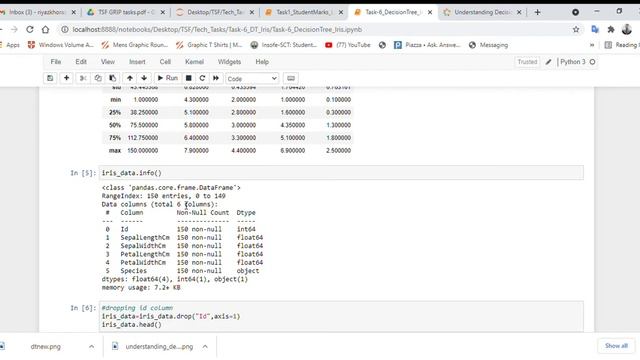640x360 pixels.
Task: Interrupt the kernel with the stop icon
Action: 189,78
